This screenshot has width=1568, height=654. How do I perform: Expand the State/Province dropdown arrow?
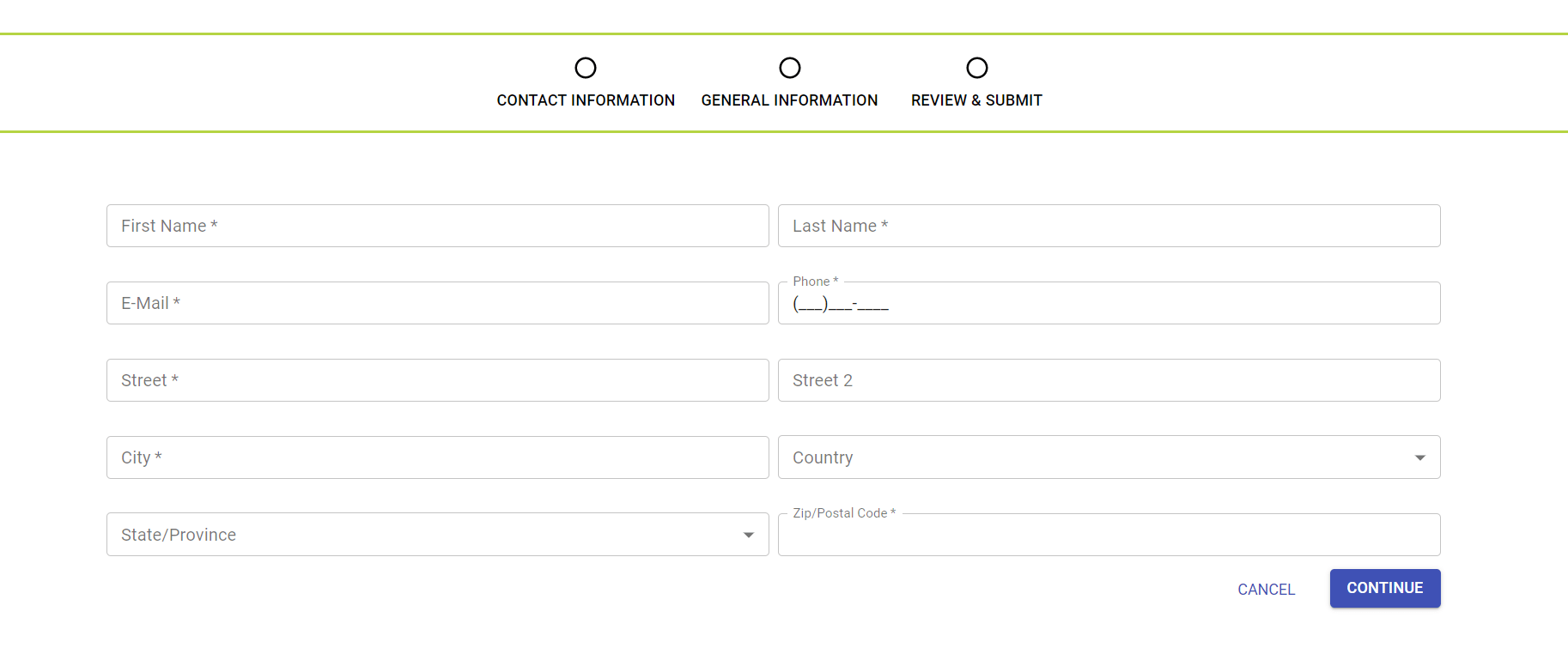tap(749, 535)
